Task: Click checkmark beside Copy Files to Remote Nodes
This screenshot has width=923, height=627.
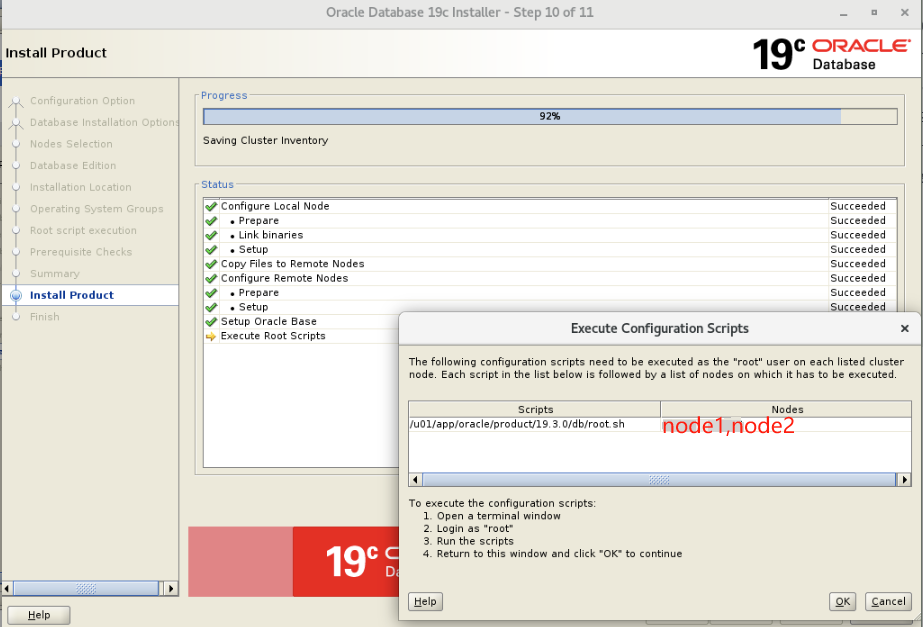Action: 211,264
